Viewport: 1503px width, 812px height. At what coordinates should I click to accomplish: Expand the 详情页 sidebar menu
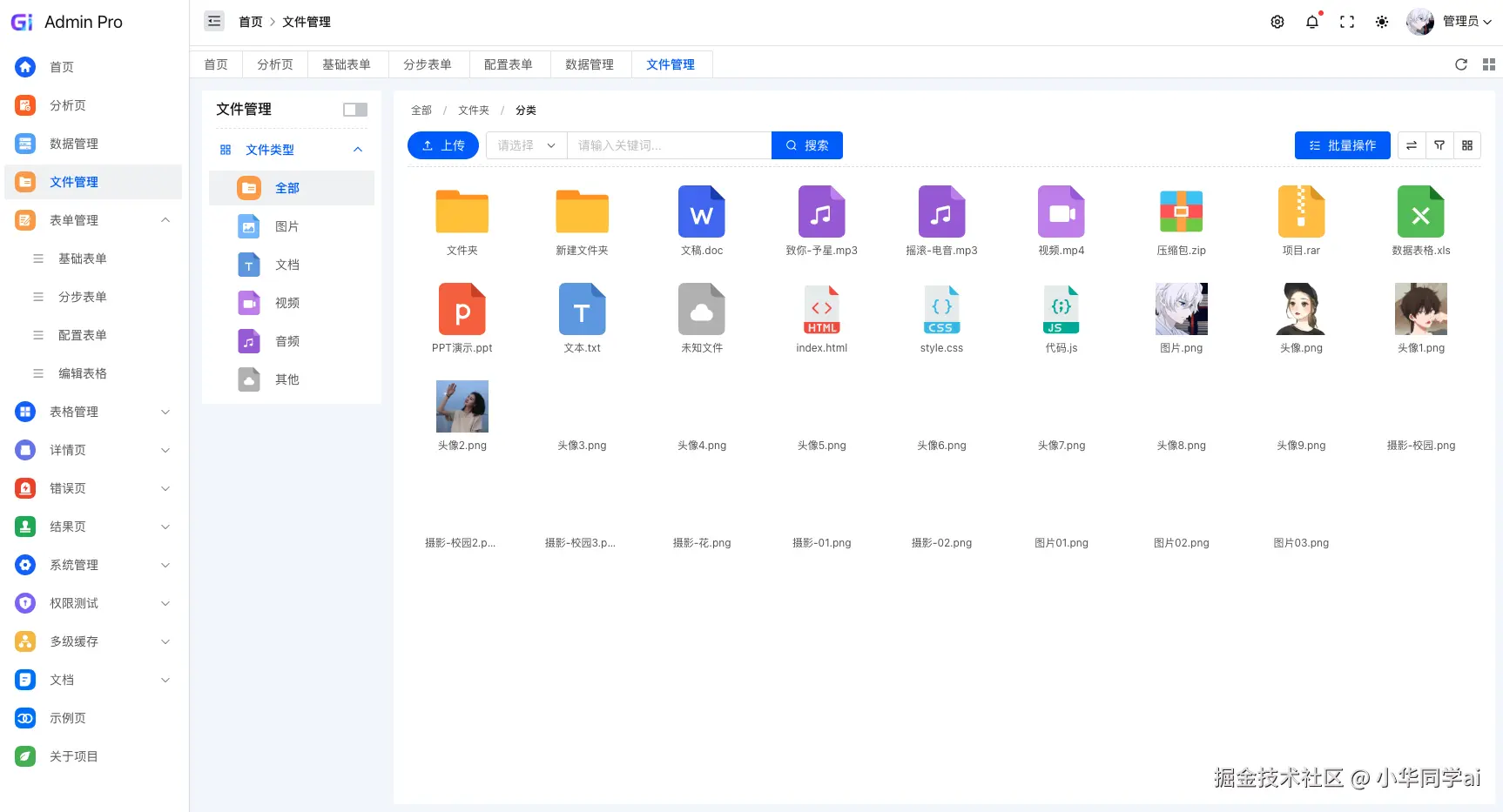[x=93, y=450]
